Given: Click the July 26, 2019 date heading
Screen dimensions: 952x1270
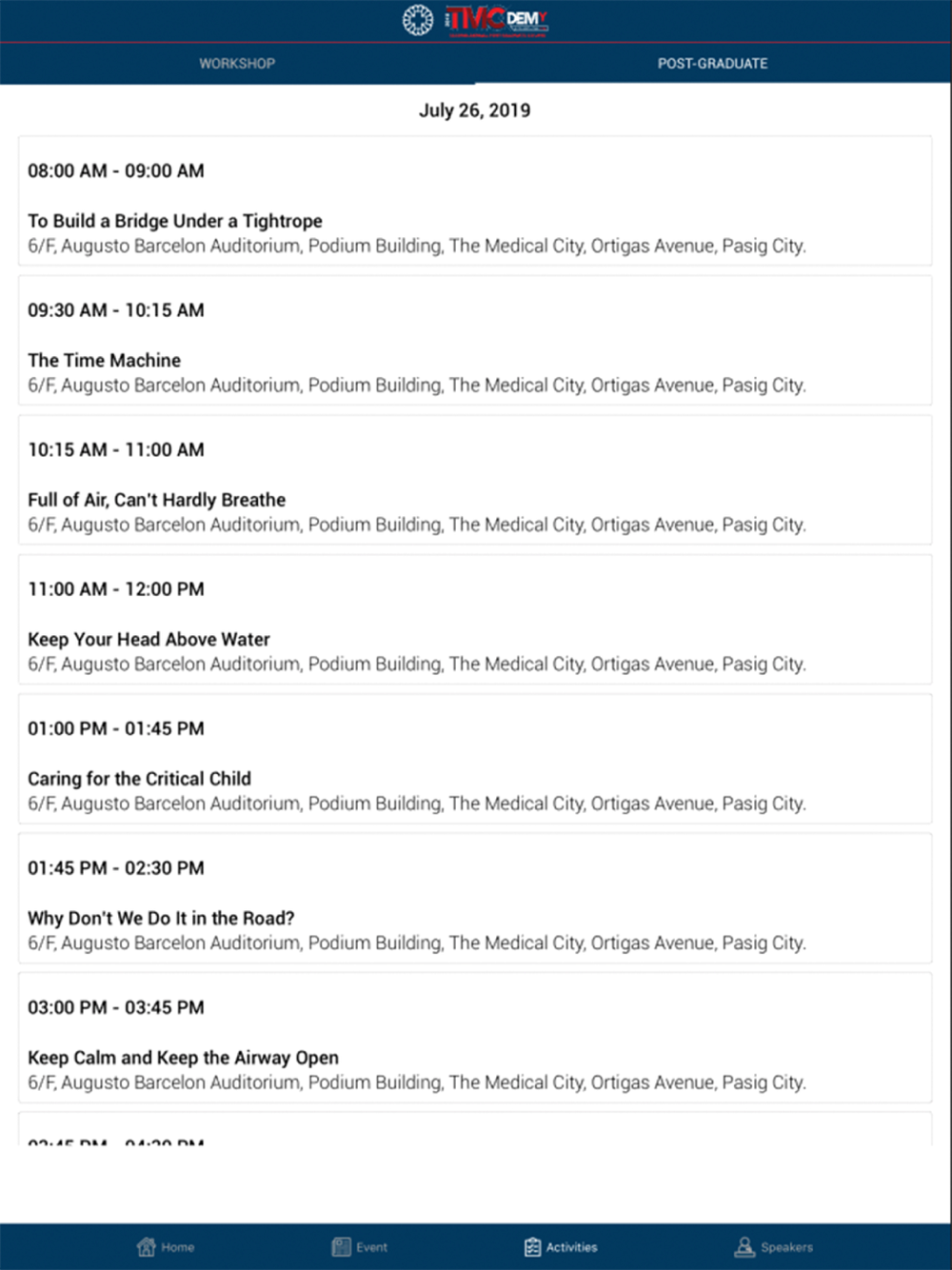Looking at the screenshot, I should [475, 110].
